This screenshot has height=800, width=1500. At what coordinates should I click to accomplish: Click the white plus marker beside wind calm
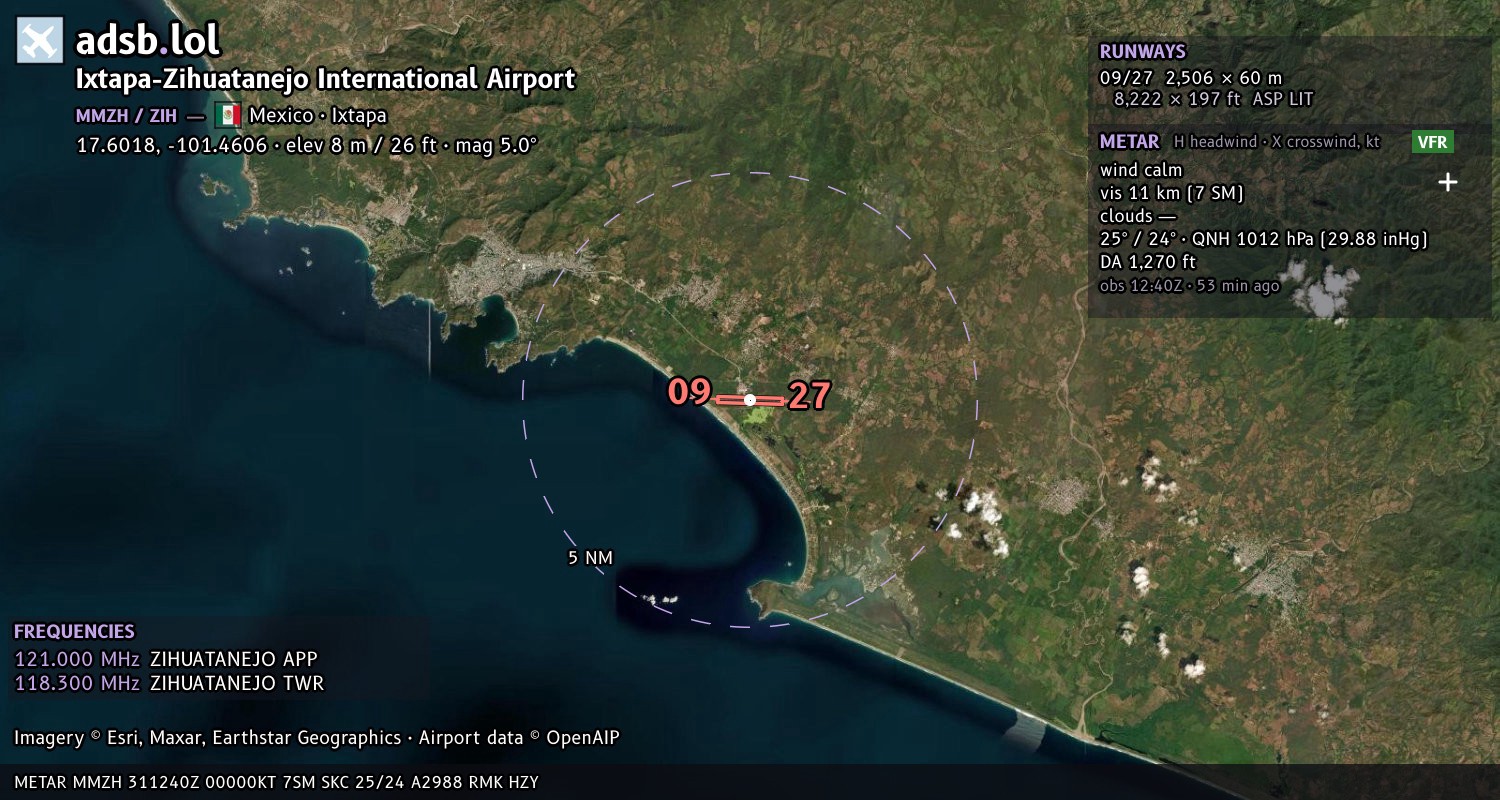(1447, 182)
